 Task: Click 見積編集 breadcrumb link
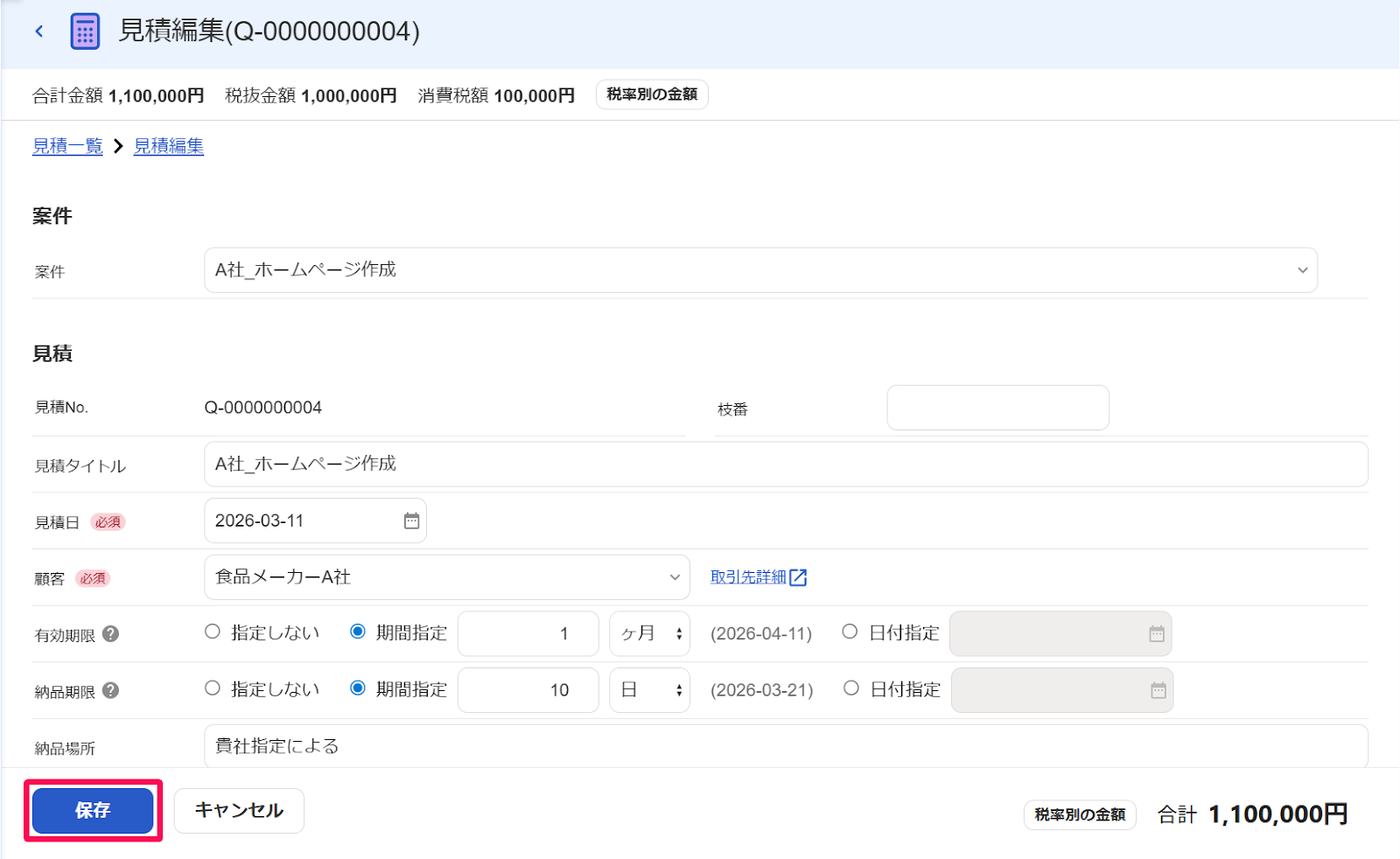pyautogui.click(x=169, y=146)
